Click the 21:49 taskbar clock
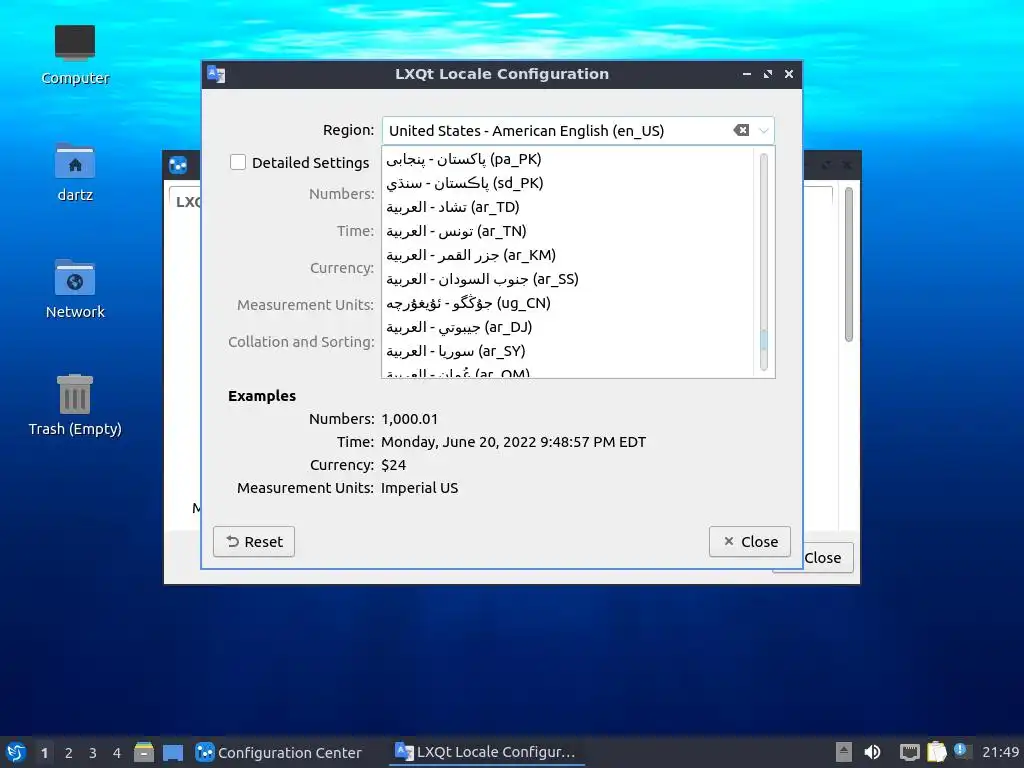 [1000, 752]
